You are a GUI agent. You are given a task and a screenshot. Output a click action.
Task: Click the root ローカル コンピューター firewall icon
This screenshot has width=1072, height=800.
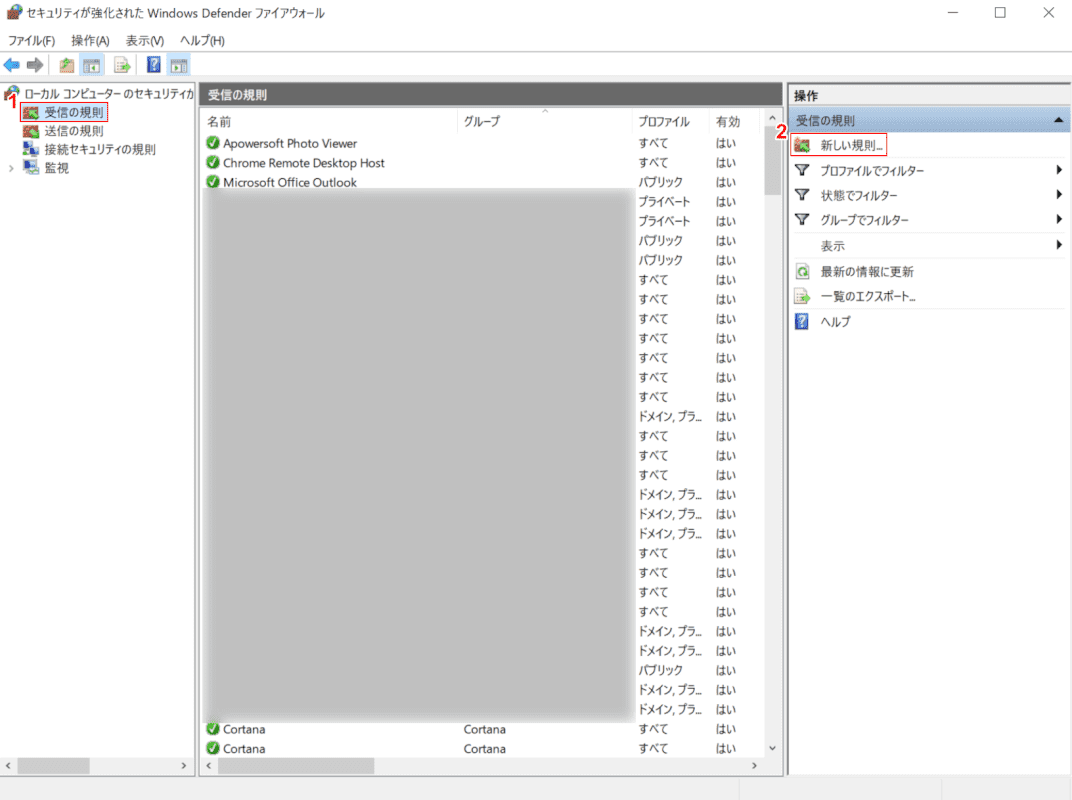[x=12, y=92]
